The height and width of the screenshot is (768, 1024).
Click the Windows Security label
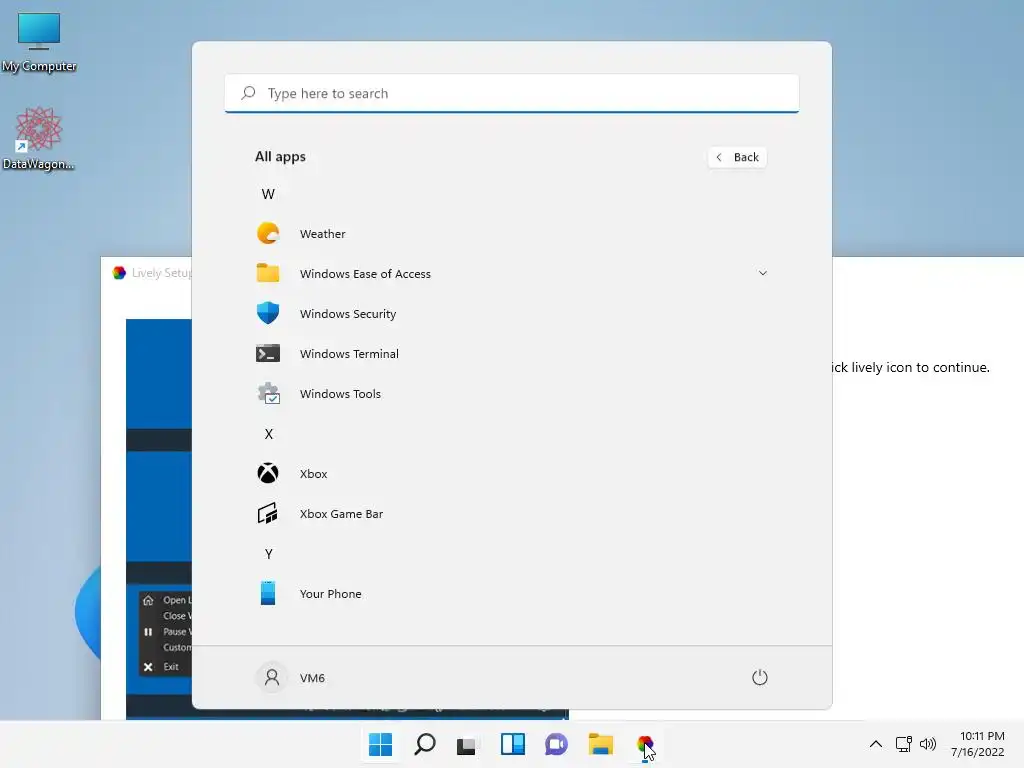click(348, 313)
